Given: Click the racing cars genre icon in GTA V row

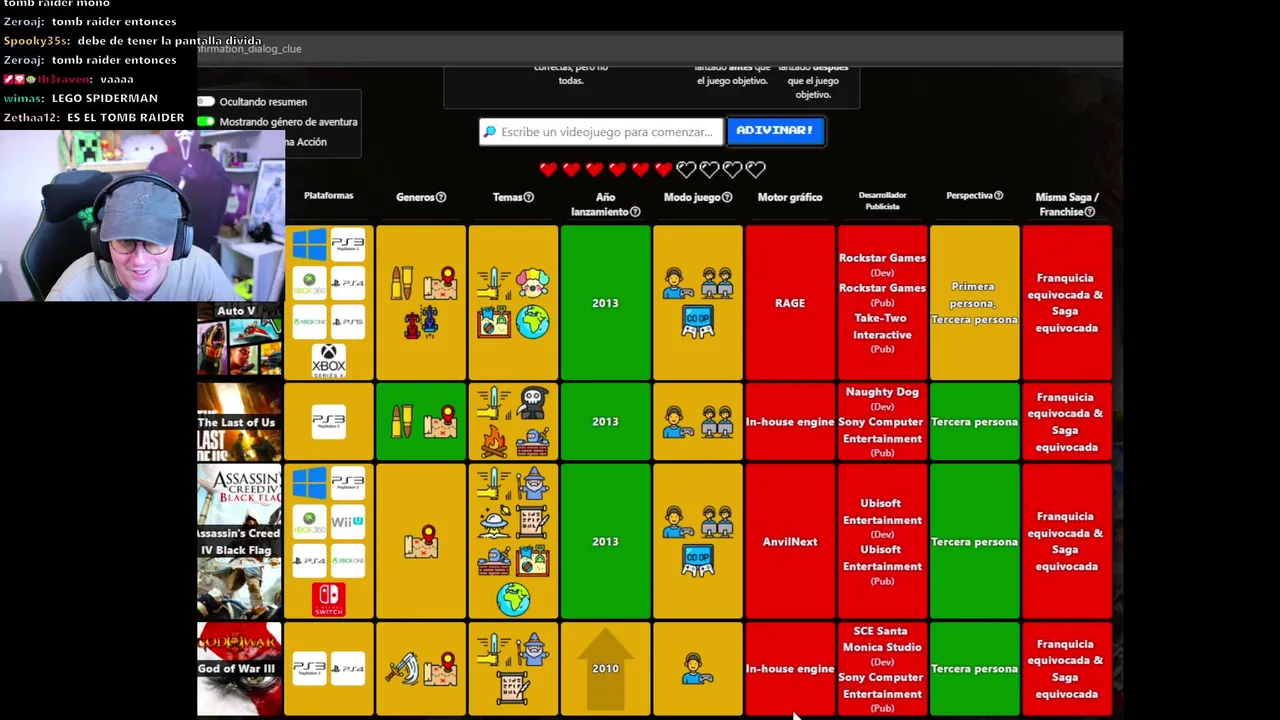Looking at the screenshot, I should 421,322.
